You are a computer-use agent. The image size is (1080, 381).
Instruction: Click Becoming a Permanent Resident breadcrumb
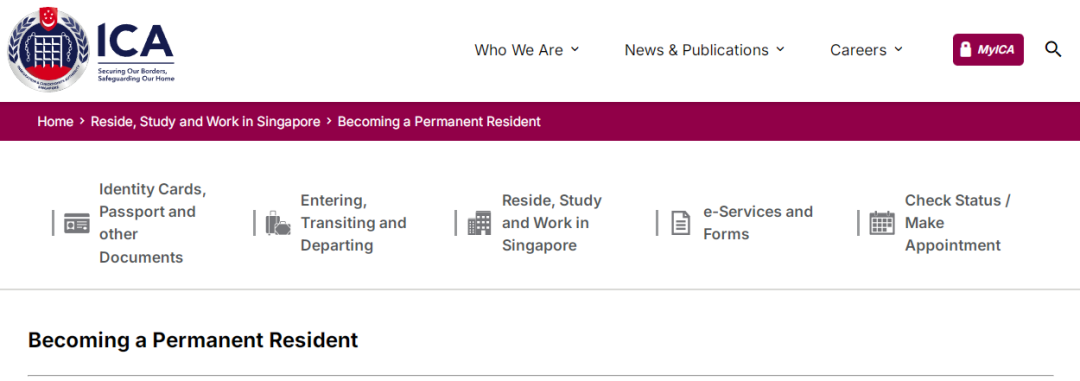439,121
